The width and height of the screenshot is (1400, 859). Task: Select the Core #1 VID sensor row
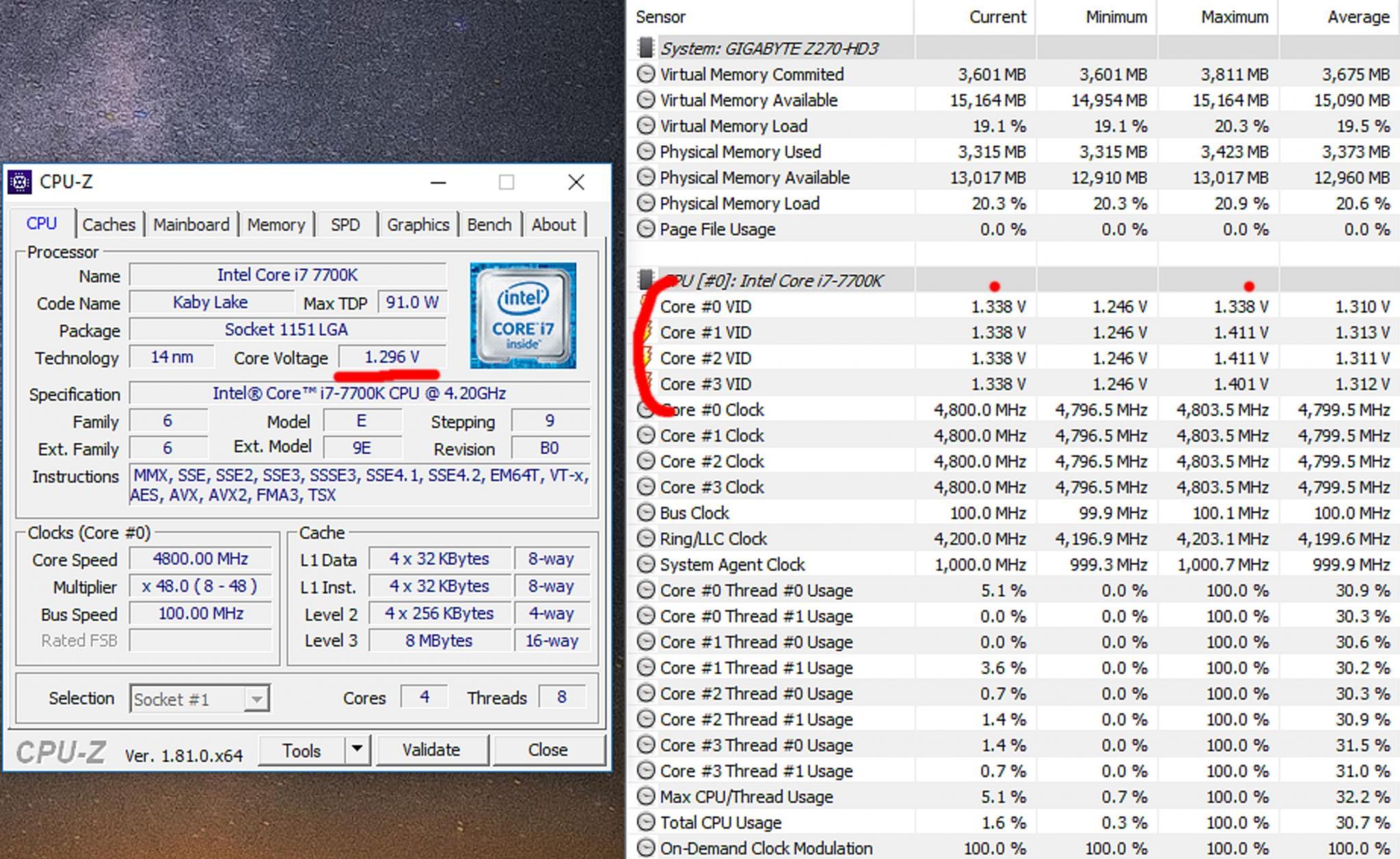1014,332
